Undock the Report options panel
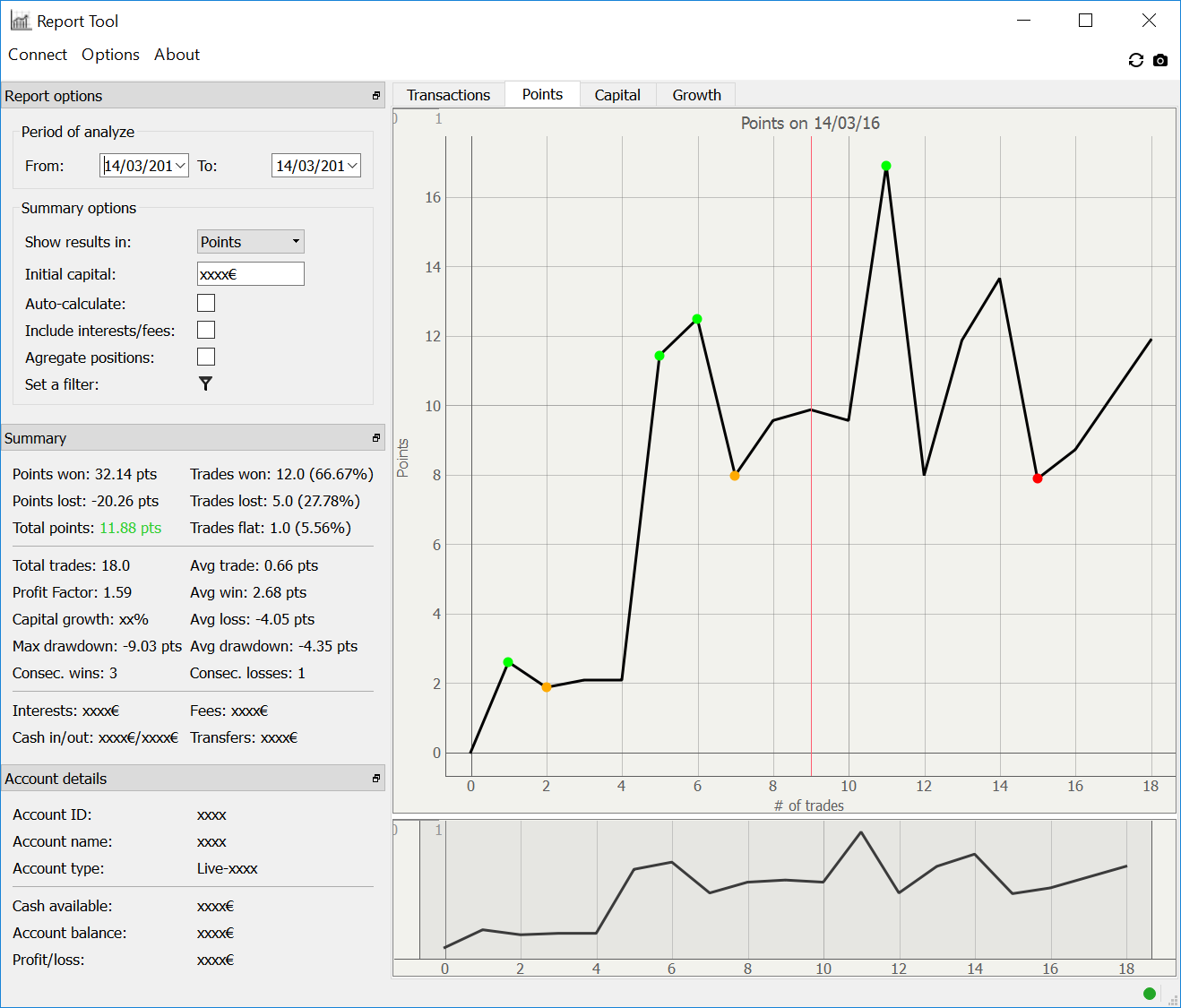Image resolution: width=1181 pixels, height=1008 pixels. [376, 96]
